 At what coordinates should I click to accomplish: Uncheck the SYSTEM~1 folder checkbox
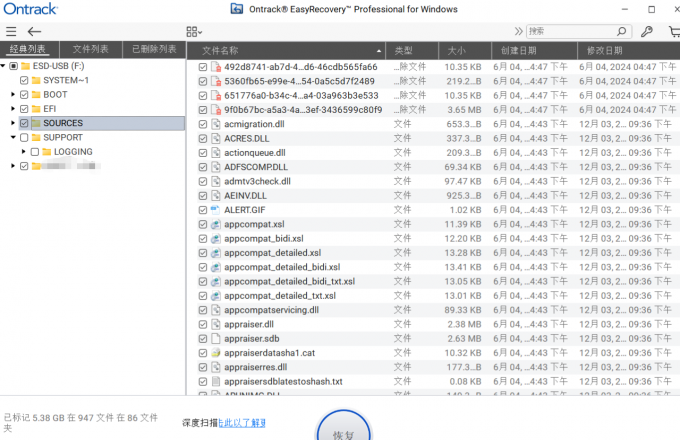(x=24, y=80)
